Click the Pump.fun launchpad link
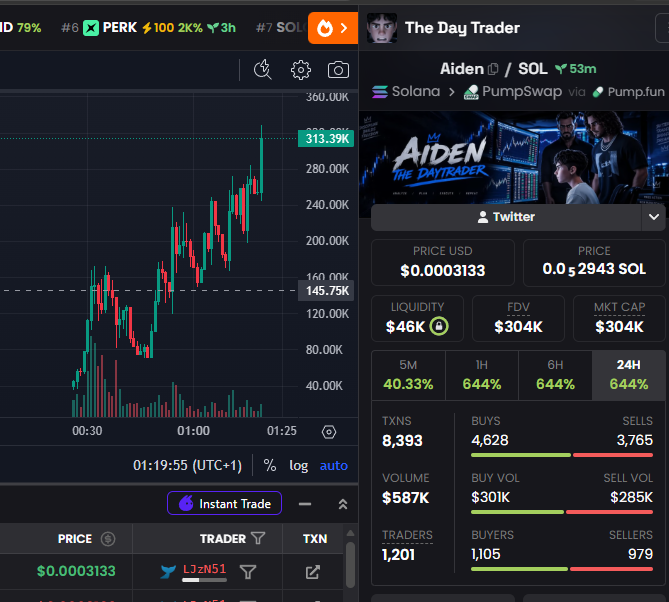This screenshot has width=669, height=602. pyautogui.click(x=629, y=92)
